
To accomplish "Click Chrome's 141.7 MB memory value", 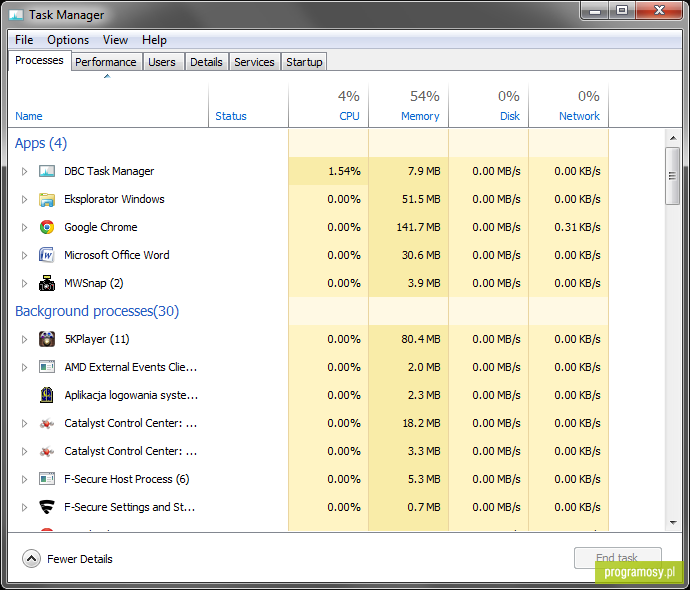I will (418, 227).
